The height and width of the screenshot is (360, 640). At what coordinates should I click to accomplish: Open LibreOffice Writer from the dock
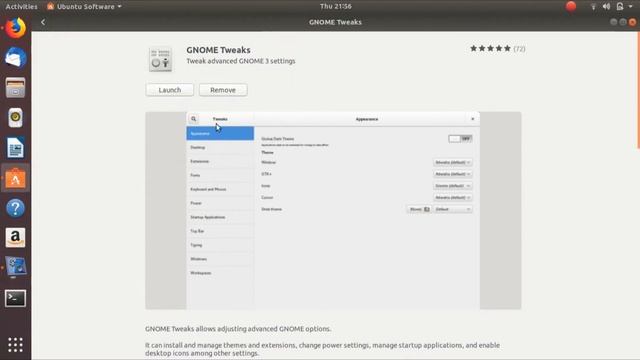(x=16, y=148)
